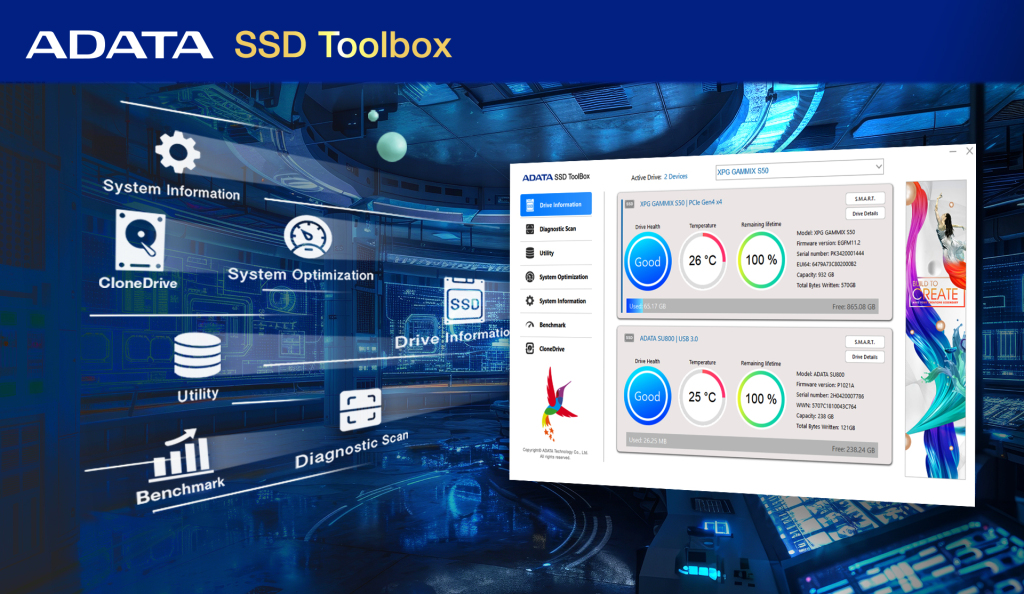The height and width of the screenshot is (594, 1024).
Task: Open S.M.A.R.T. for ADATA SU800
Action: click(x=865, y=342)
